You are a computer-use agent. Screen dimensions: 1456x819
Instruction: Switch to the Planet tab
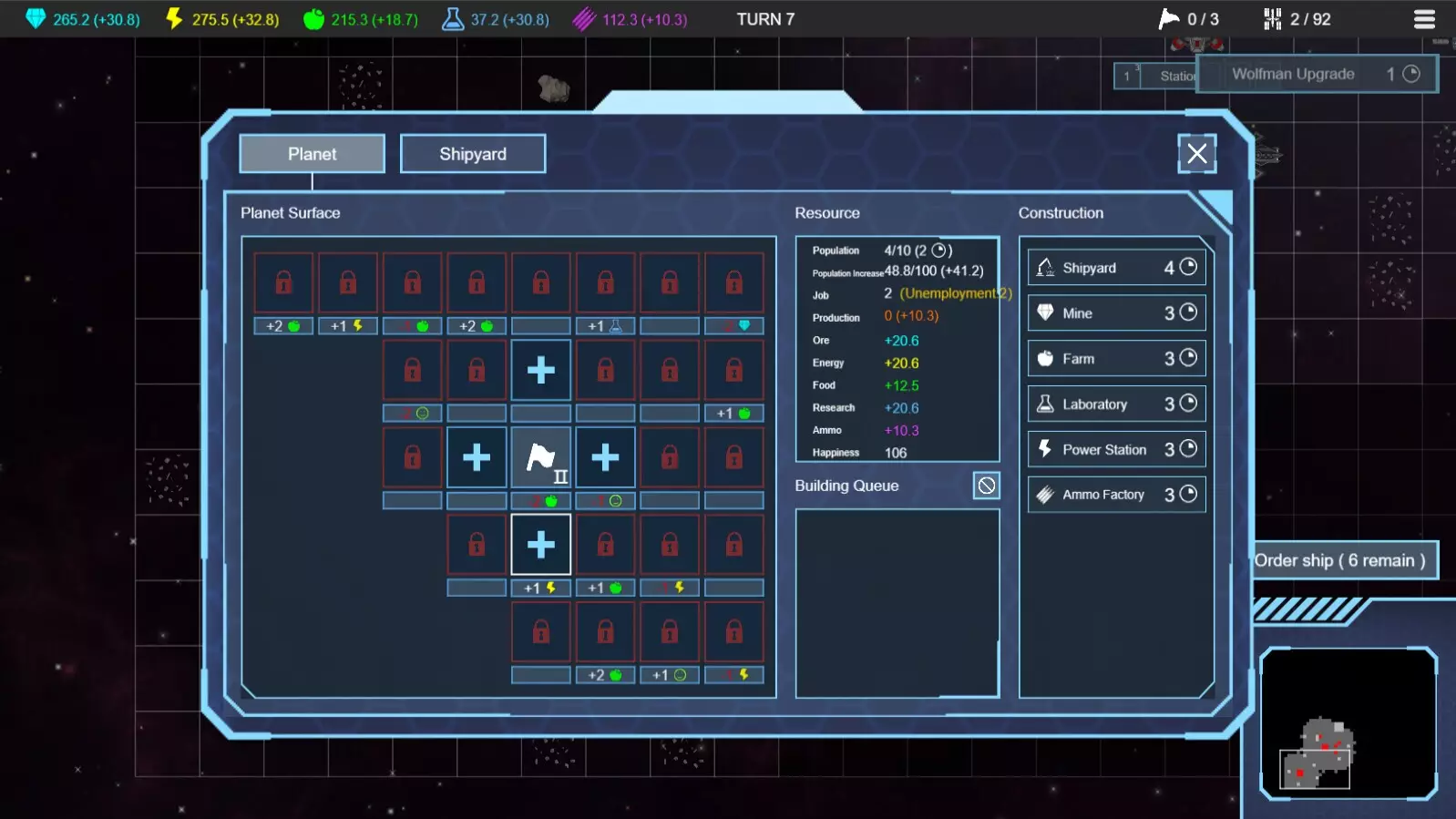point(312,154)
